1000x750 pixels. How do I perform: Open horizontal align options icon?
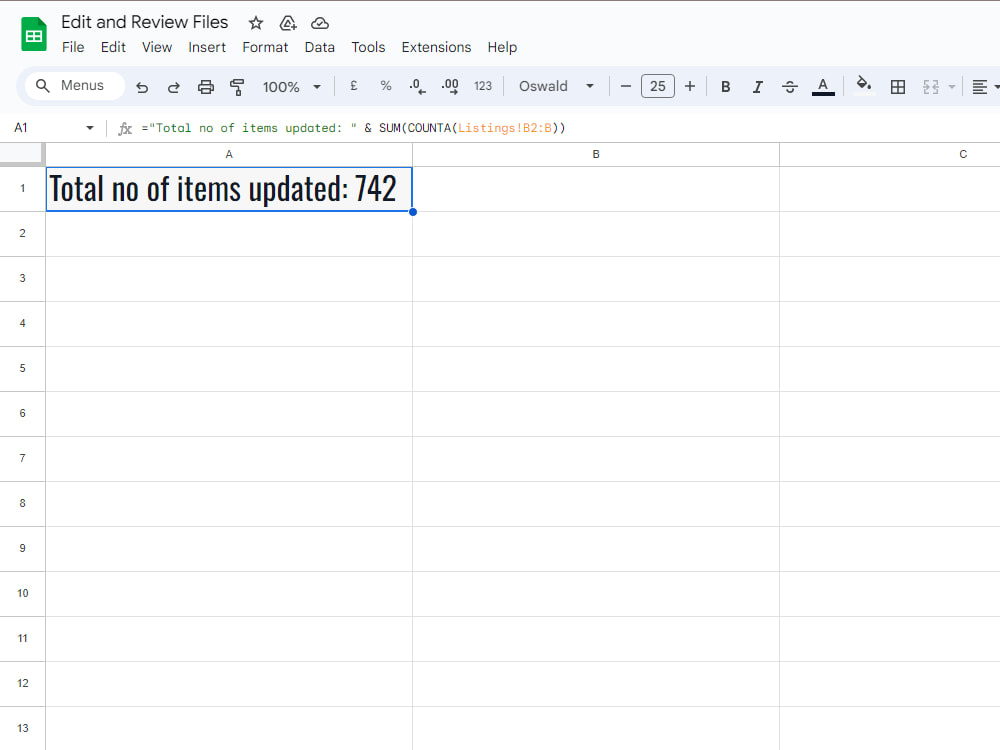click(x=980, y=87)
